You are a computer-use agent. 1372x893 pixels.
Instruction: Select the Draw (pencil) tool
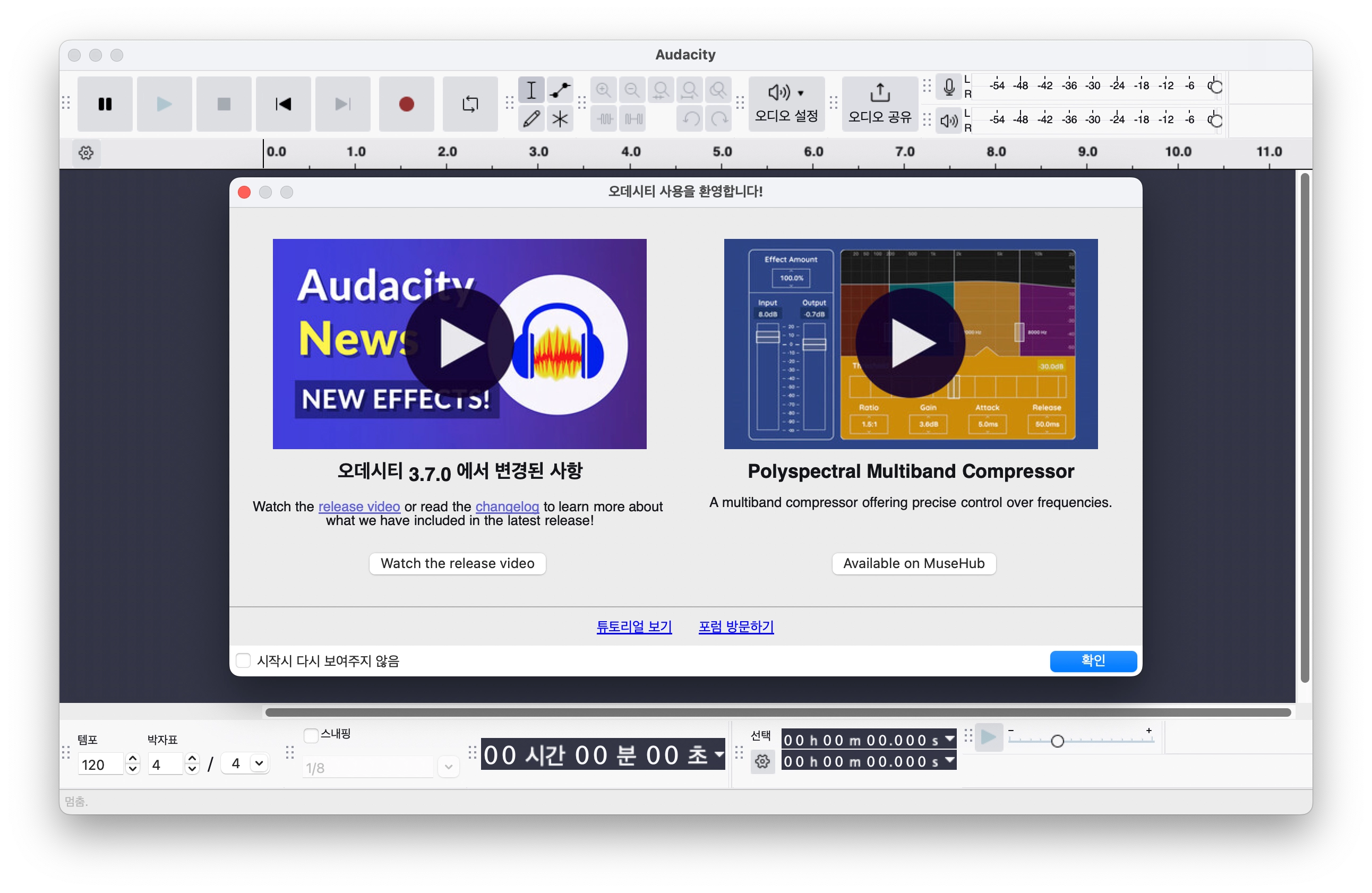531,119
